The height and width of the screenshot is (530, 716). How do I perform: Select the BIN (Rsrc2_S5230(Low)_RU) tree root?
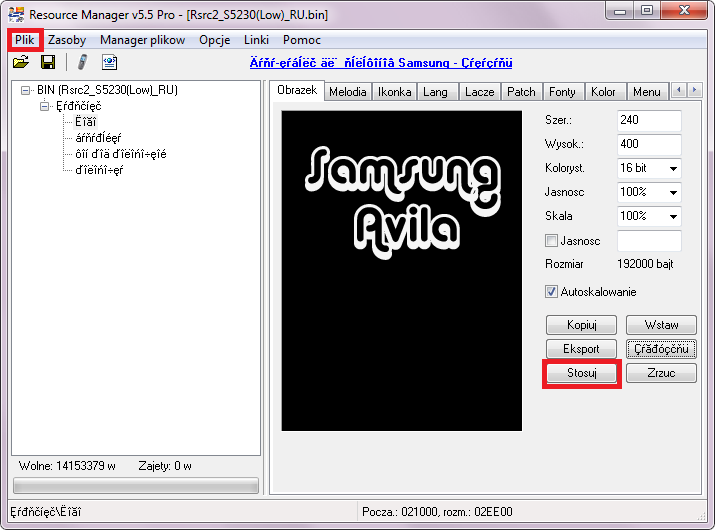coord(107,90)
